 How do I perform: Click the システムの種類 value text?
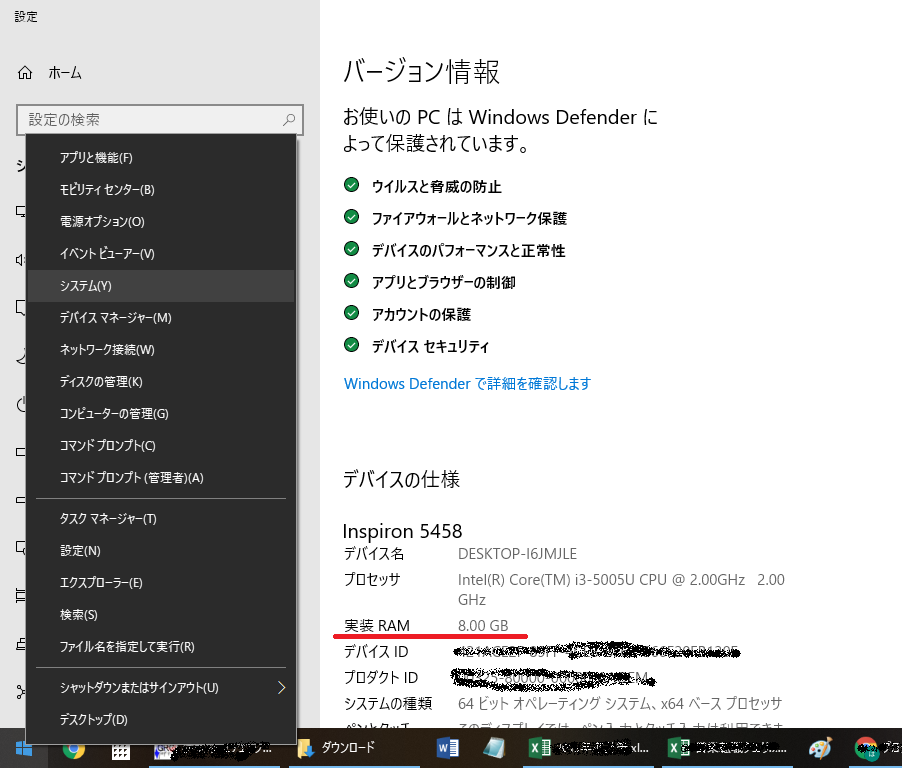click(620, 704)
